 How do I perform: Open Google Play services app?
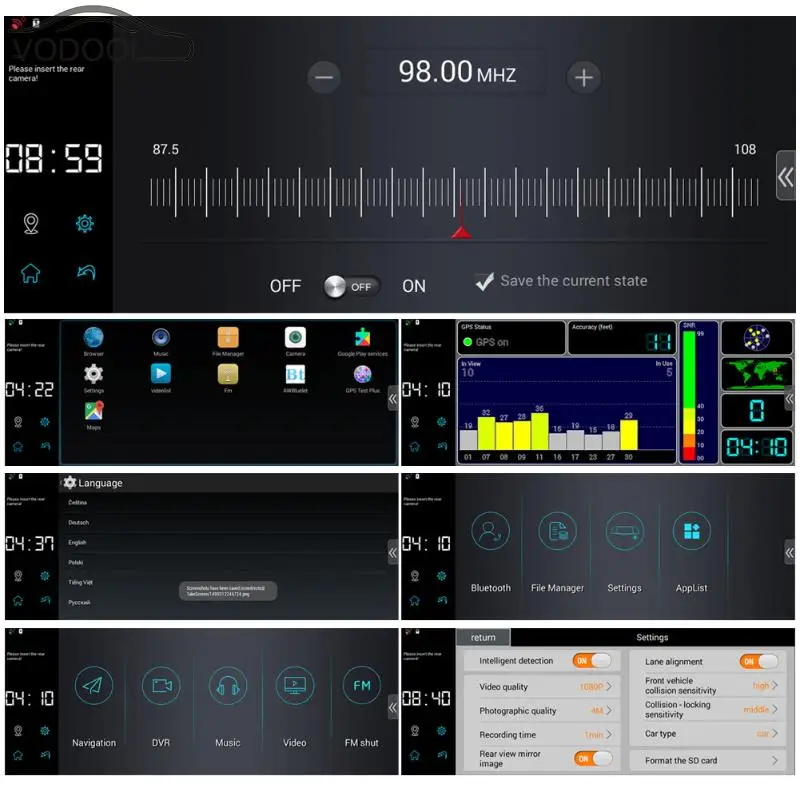pyautogui.click(x=363, y=341)
